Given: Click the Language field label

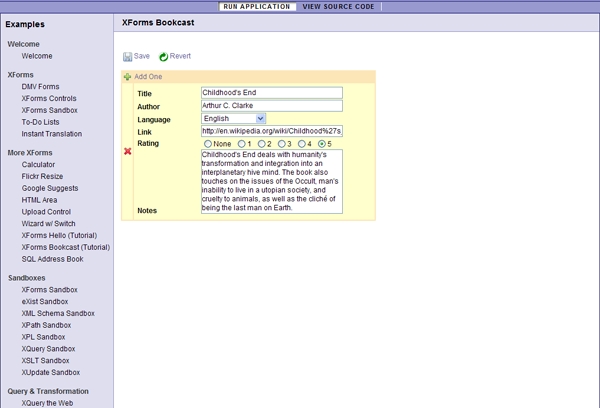Looking at the screenshot, I should click(x=154, y=120).
